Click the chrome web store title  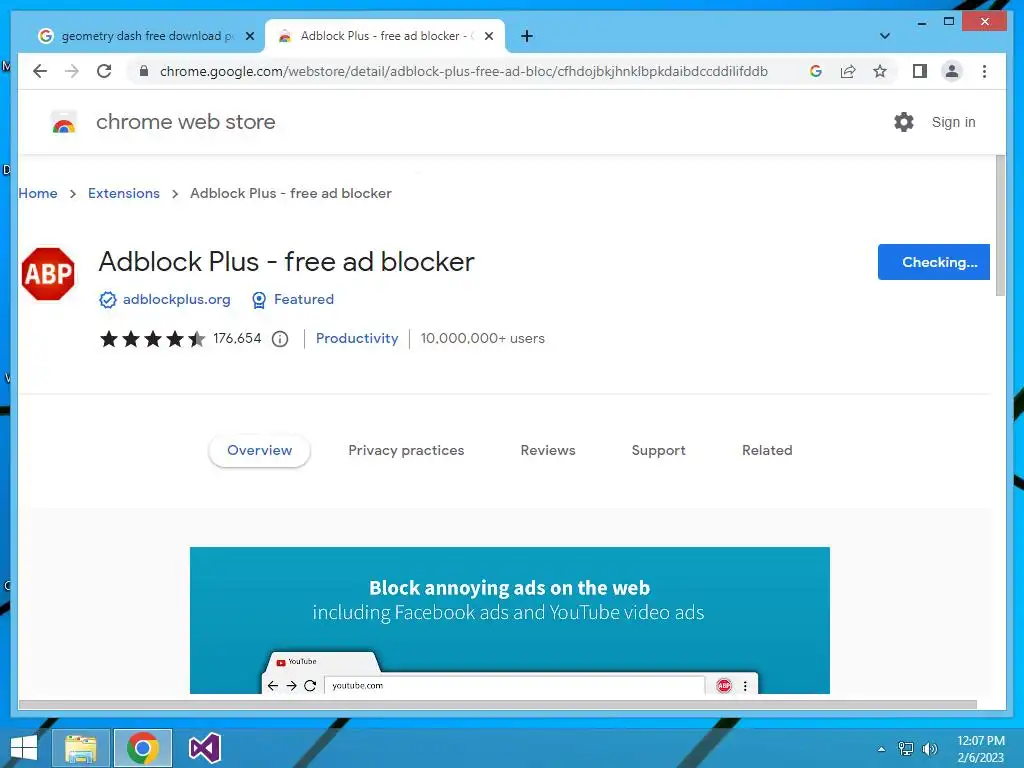[186, 122]
